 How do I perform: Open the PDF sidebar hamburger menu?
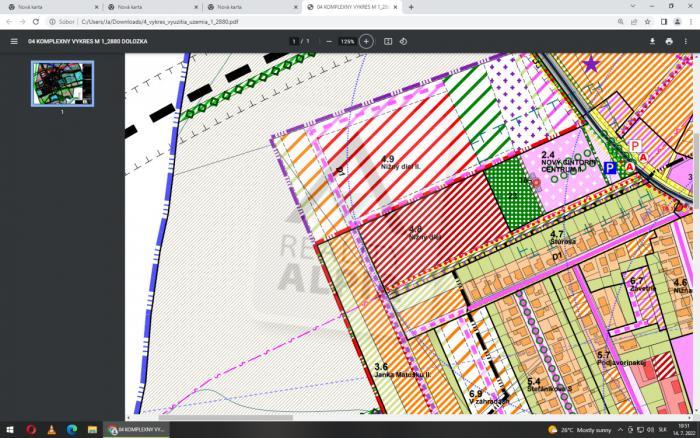(14, 41)
